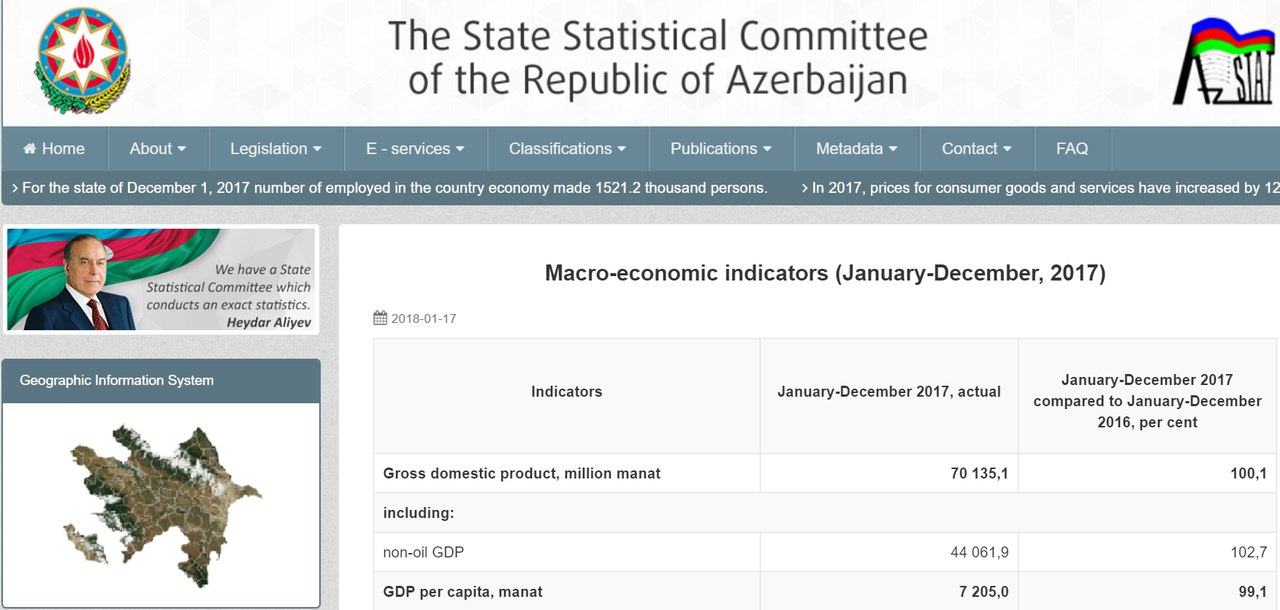This screenshot has width=1280, height=610.
Task: Open the Azerbaijan map image
Action: [160, 503]
